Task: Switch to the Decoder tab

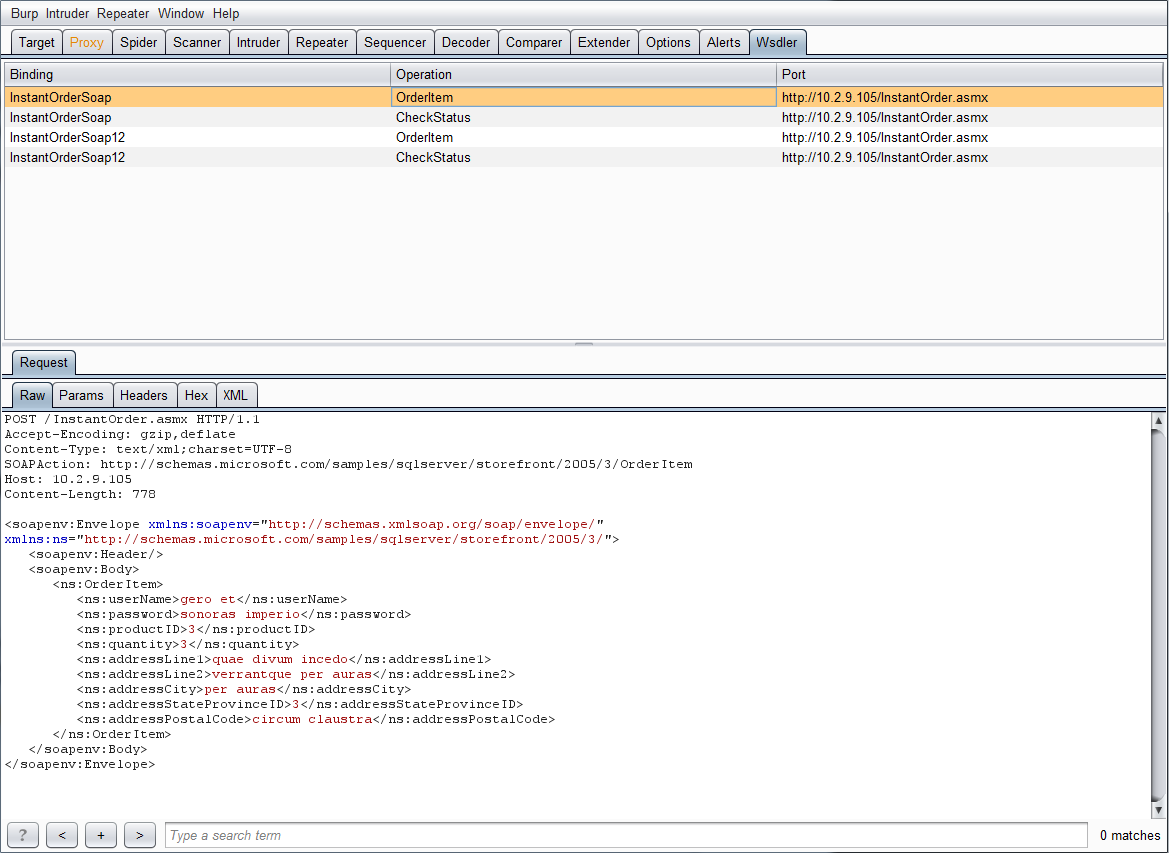Action: point(466,43)
